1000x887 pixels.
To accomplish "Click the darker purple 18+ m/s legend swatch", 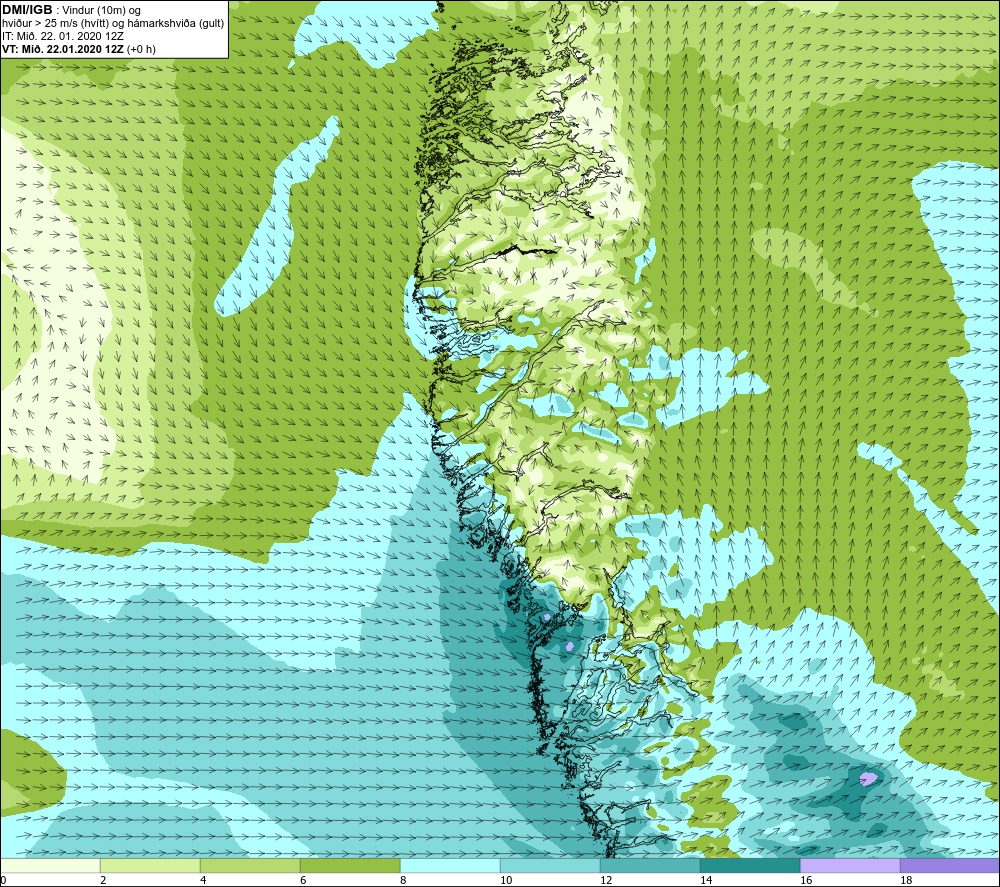I will pyautogui.click(x=950, y=865).
